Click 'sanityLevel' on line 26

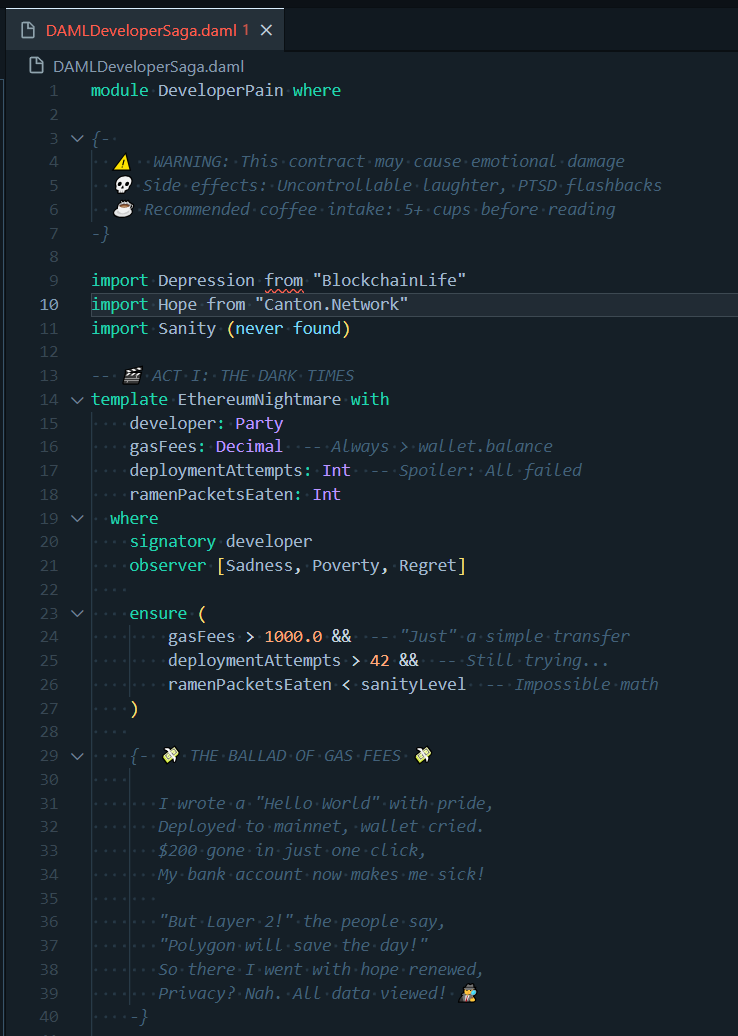(413, 684)
